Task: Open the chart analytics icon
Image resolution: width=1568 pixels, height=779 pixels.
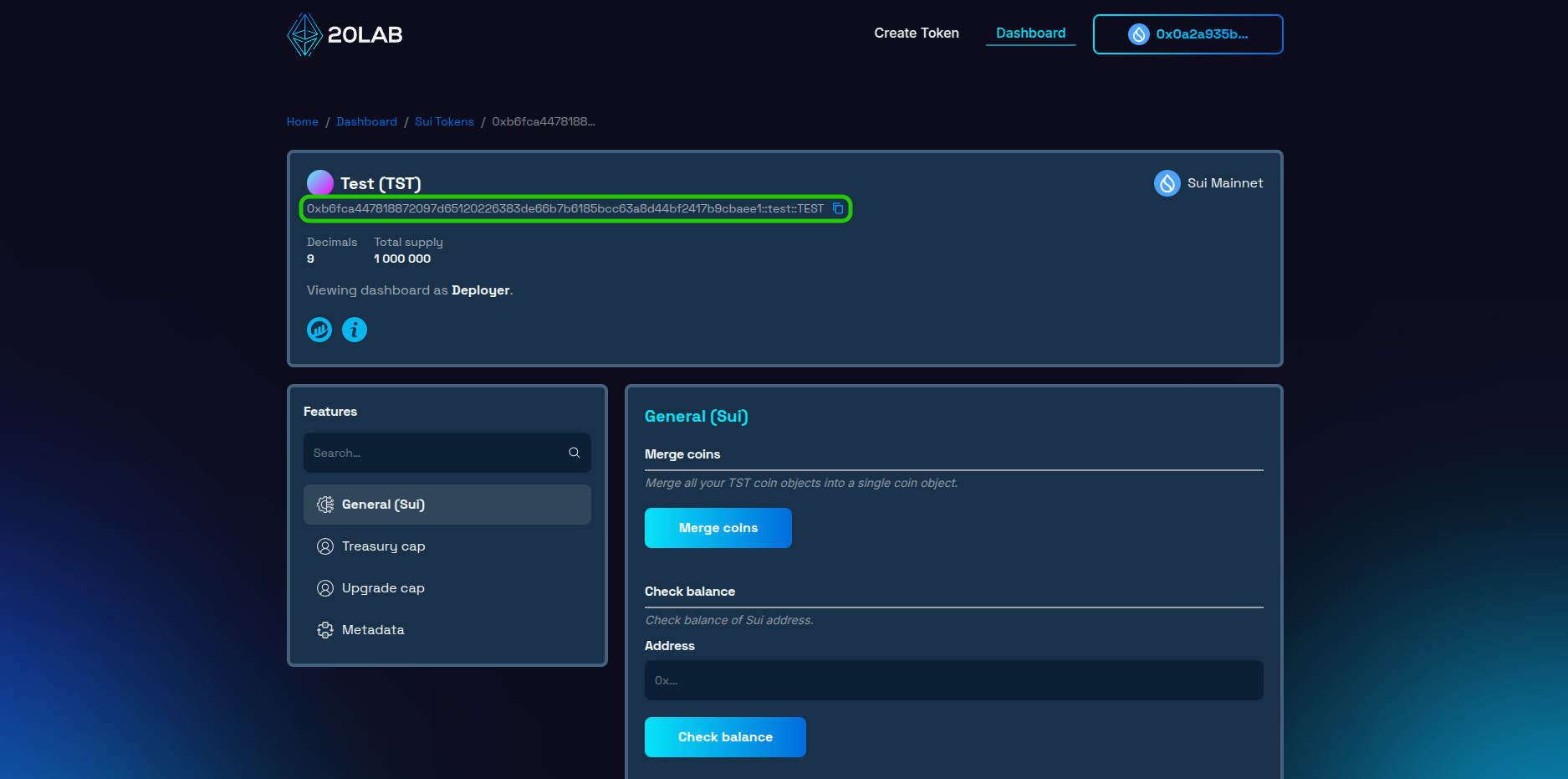Action: 319,330
